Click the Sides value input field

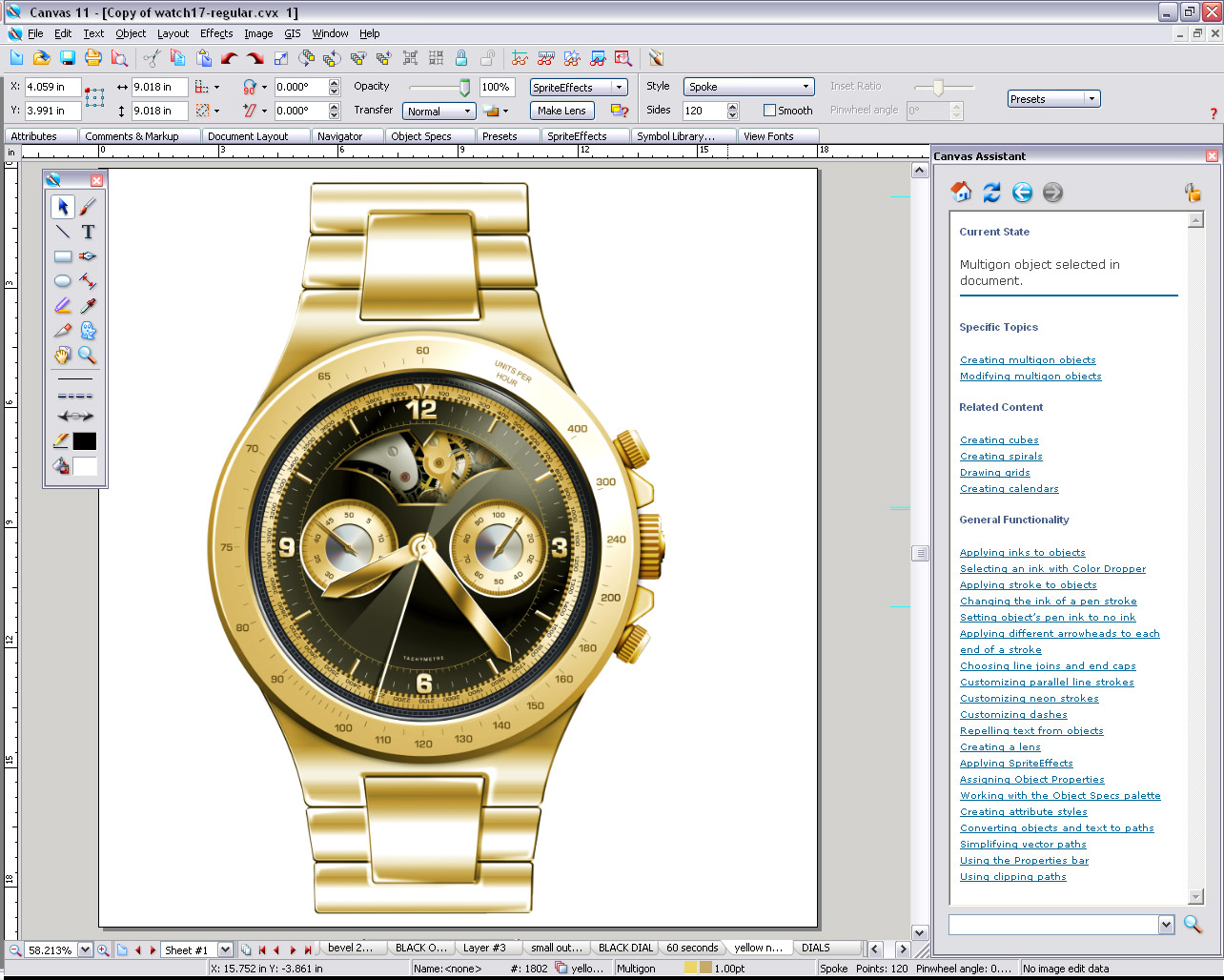[704, 111]
